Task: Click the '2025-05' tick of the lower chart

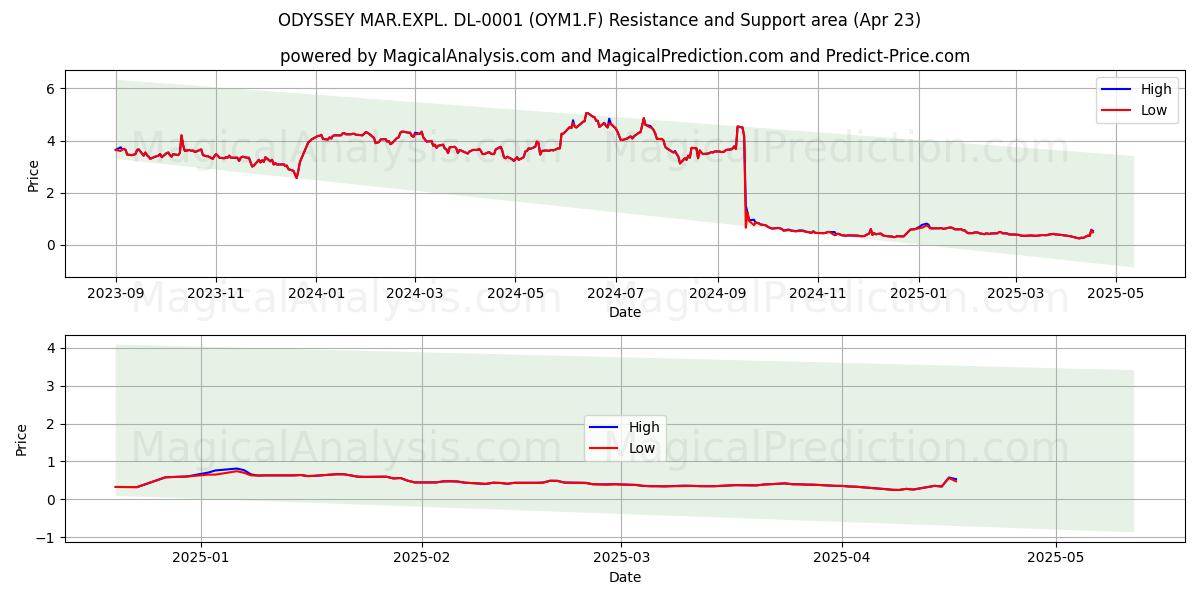Action: [x=1056, y=558]
